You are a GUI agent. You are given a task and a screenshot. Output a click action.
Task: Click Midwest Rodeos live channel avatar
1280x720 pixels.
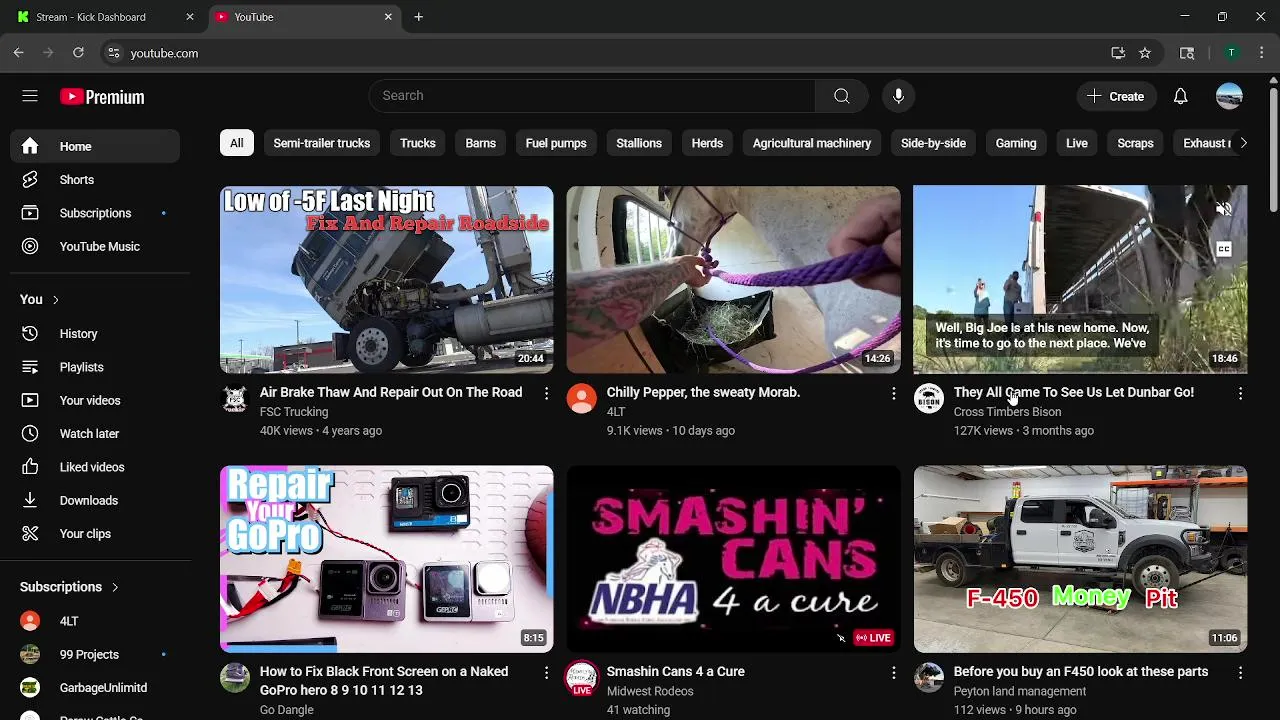point(582,678)
